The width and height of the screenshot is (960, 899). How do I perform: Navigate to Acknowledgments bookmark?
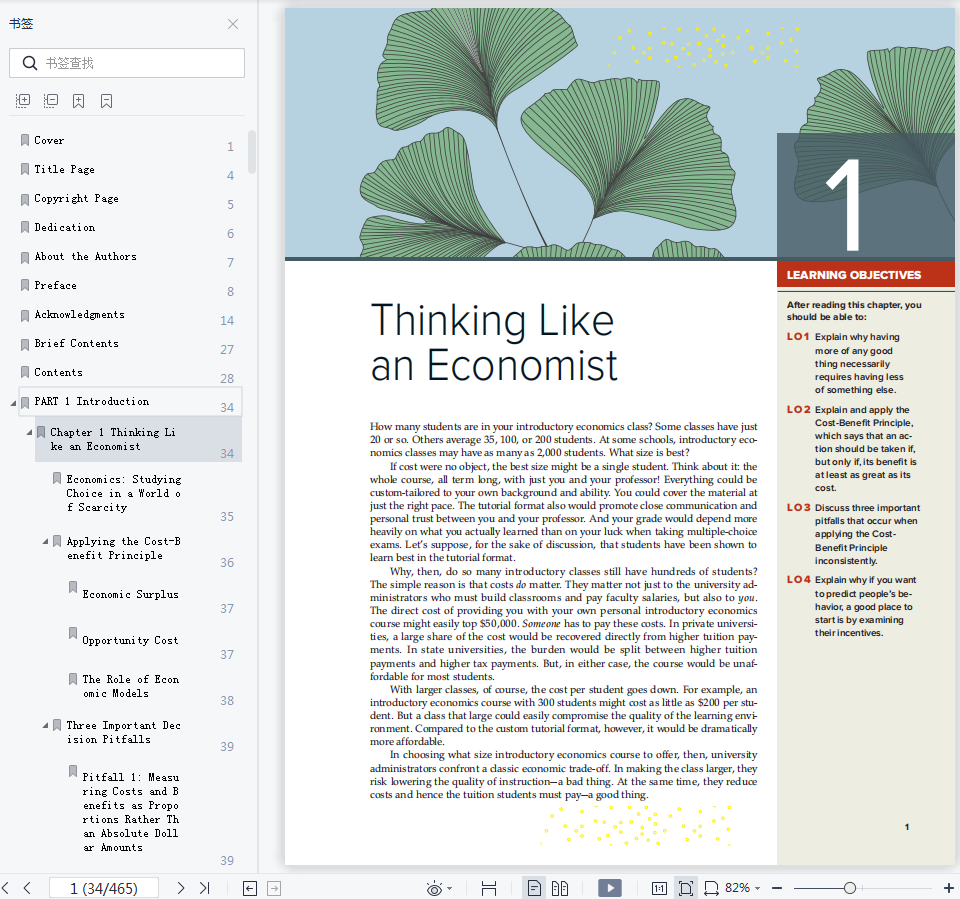(80, 314)
